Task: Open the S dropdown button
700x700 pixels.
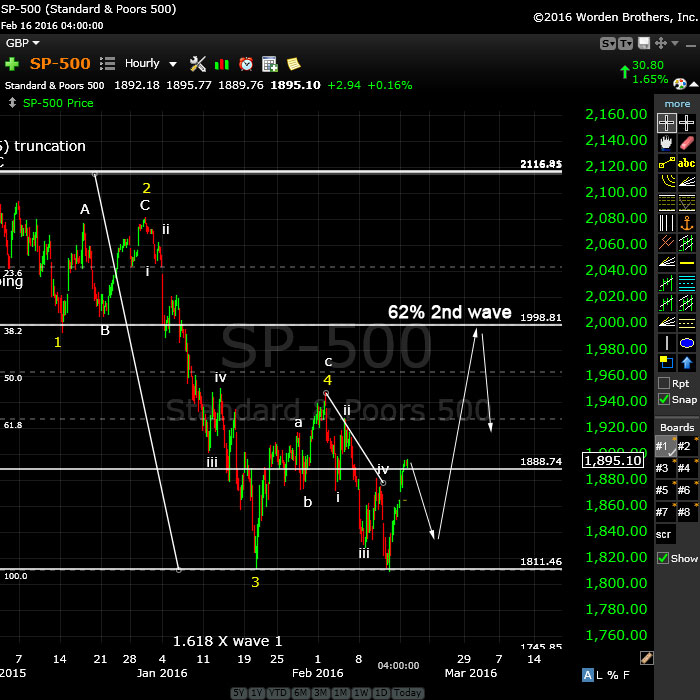Action: pyautogui.click(x=608, y=43)
